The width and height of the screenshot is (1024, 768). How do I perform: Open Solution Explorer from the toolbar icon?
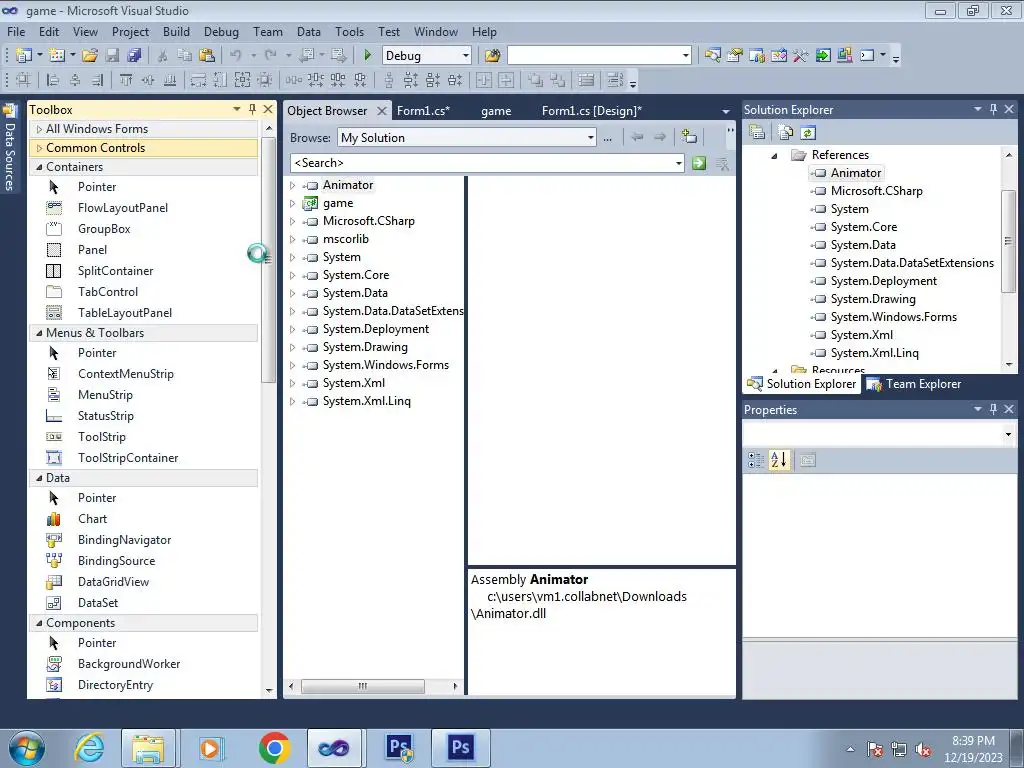point(712,56)
